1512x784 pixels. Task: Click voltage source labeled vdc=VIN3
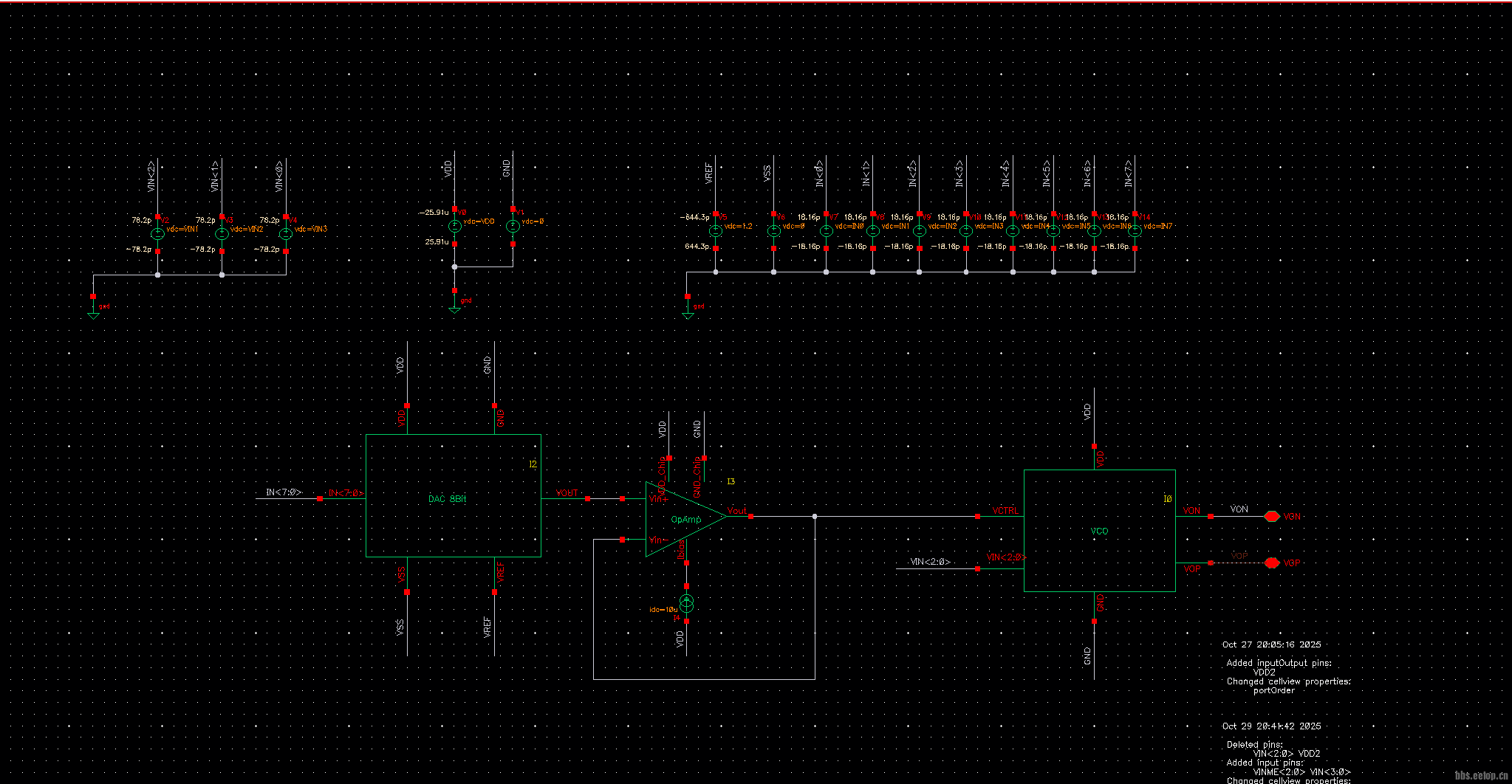[286, 234]
